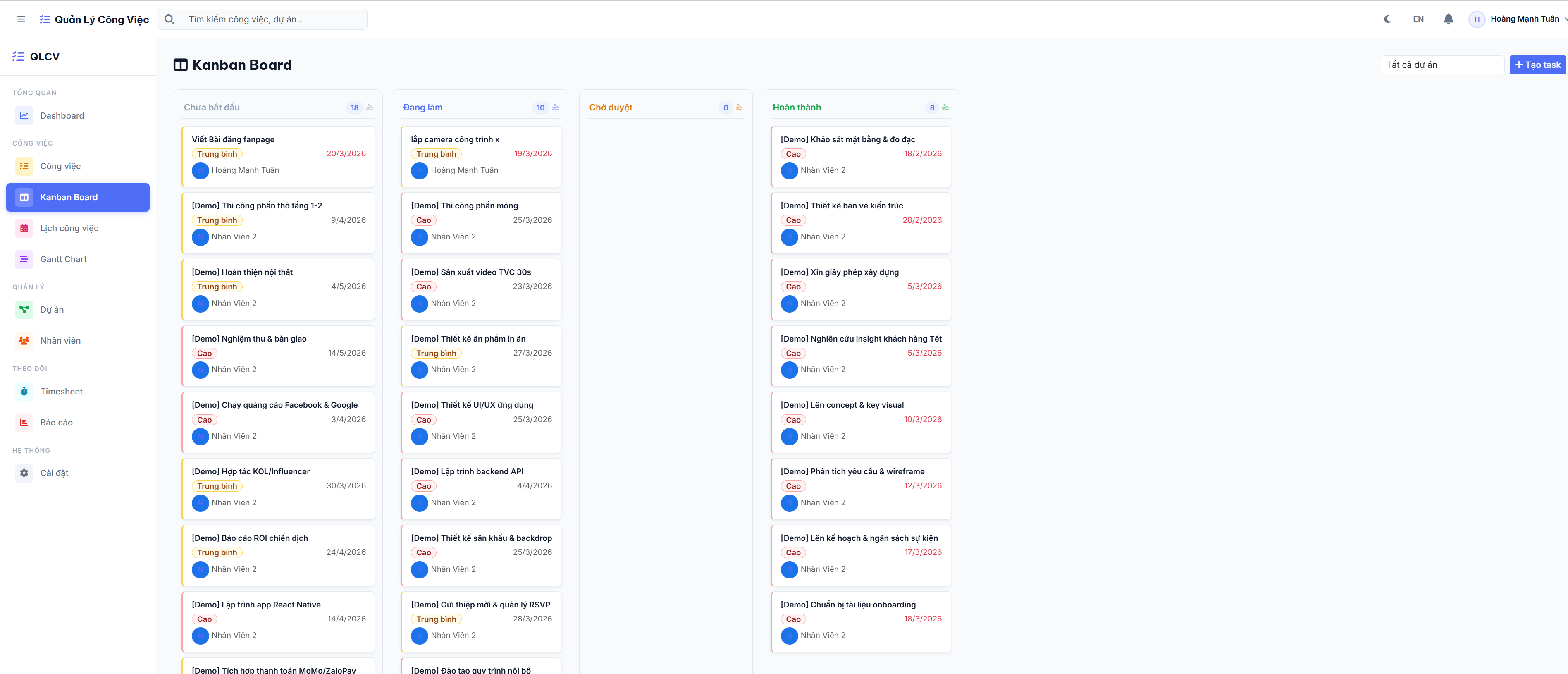
Task: Toggle dark mode moon icon
Action: click(1387, 19)
